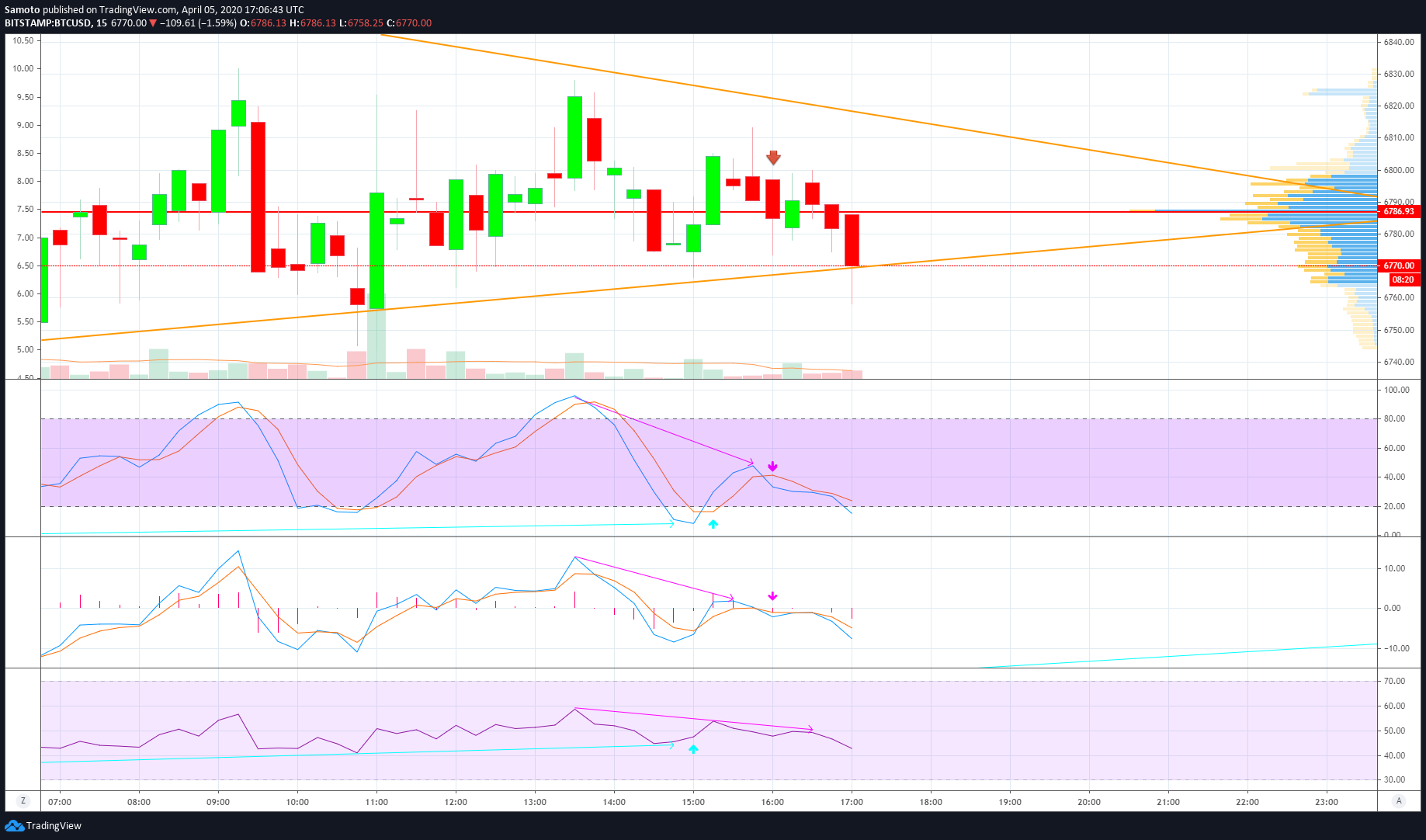
Task: Select the tall green candle at 11:00
Action: tap(376, 251)
